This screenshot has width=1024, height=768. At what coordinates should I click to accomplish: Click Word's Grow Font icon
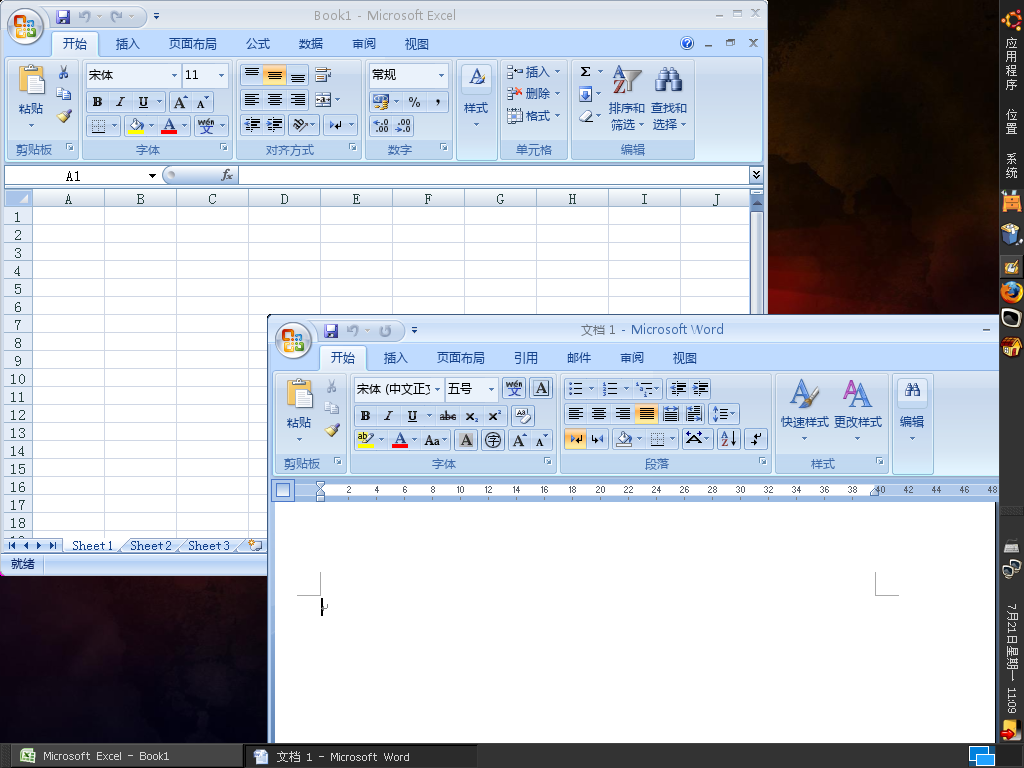point(519,440)
